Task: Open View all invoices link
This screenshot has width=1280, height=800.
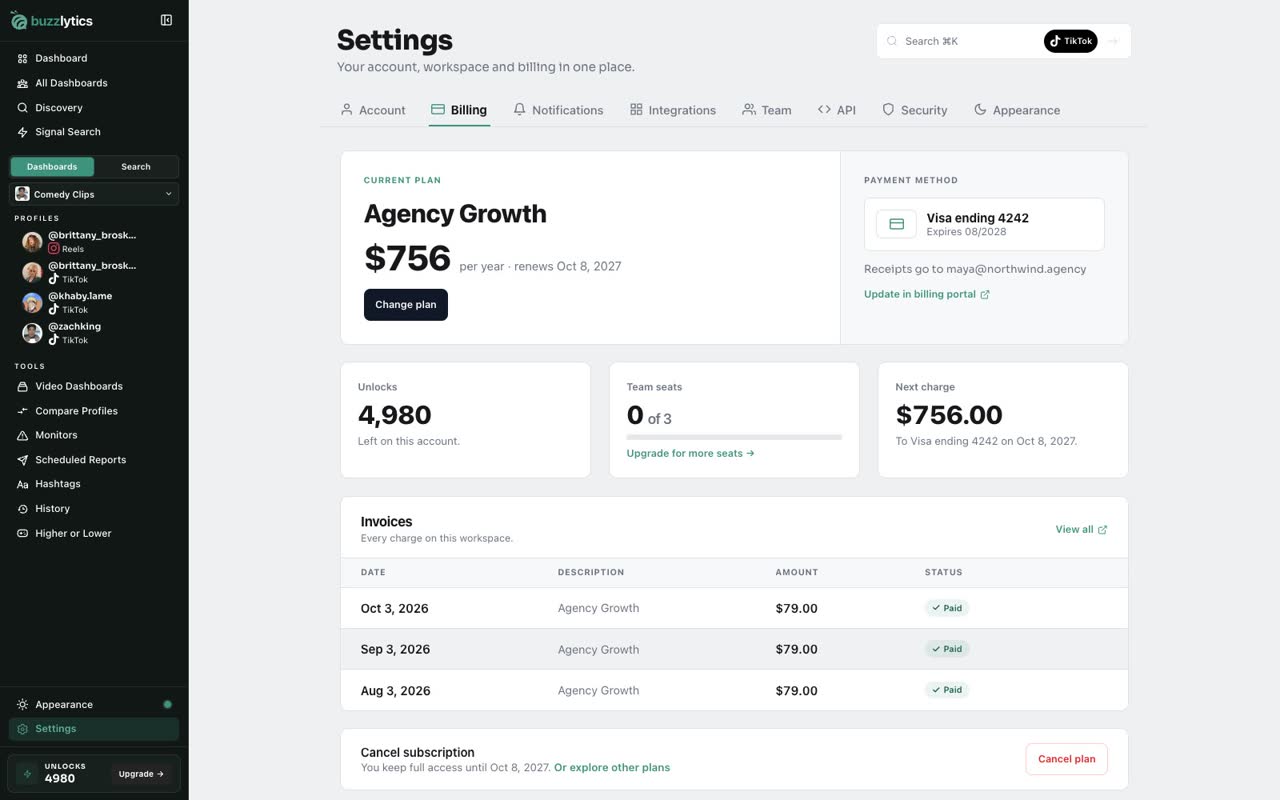Action: (1081, 529)
